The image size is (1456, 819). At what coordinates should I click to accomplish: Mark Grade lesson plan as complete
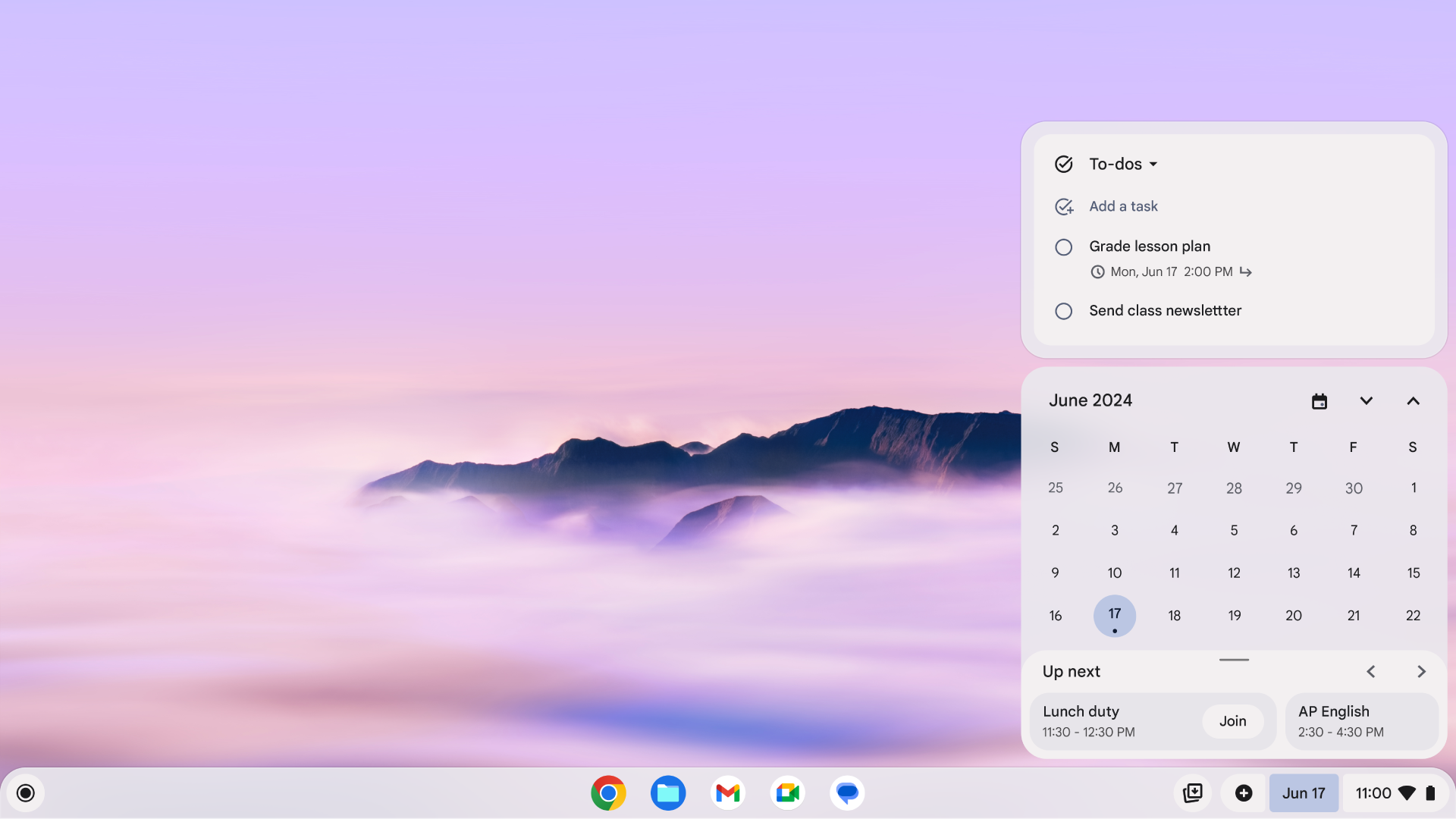click(1063, 247)
